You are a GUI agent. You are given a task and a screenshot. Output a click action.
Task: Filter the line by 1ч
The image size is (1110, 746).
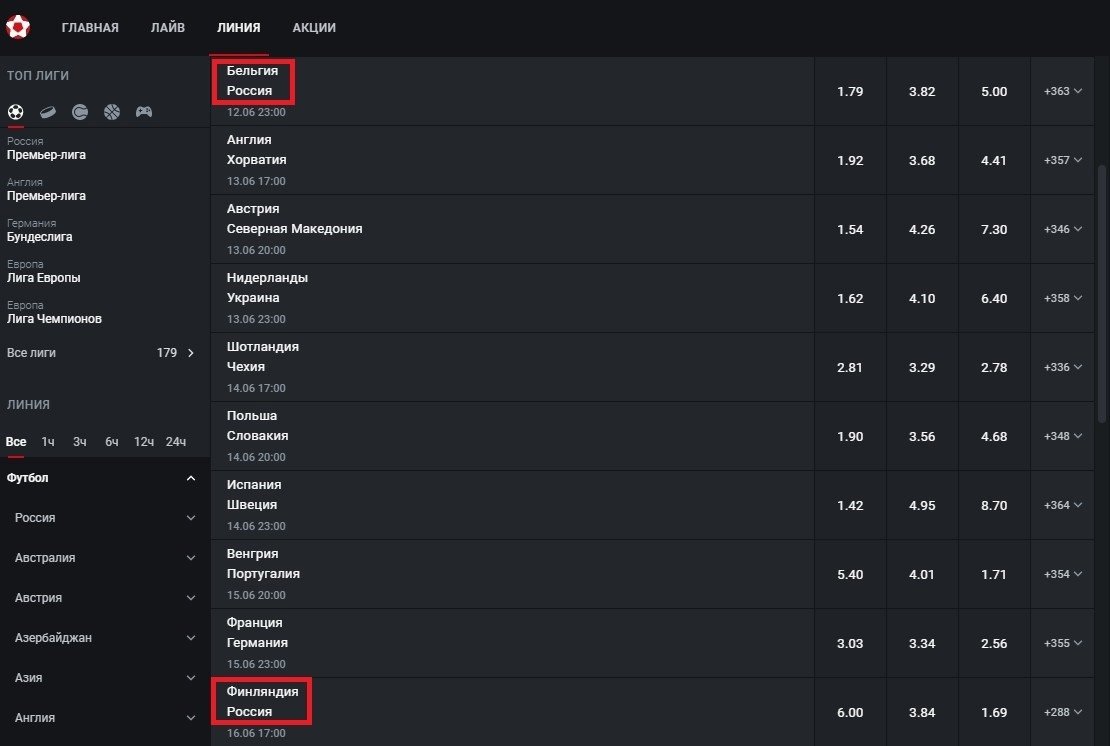[48, 442]
